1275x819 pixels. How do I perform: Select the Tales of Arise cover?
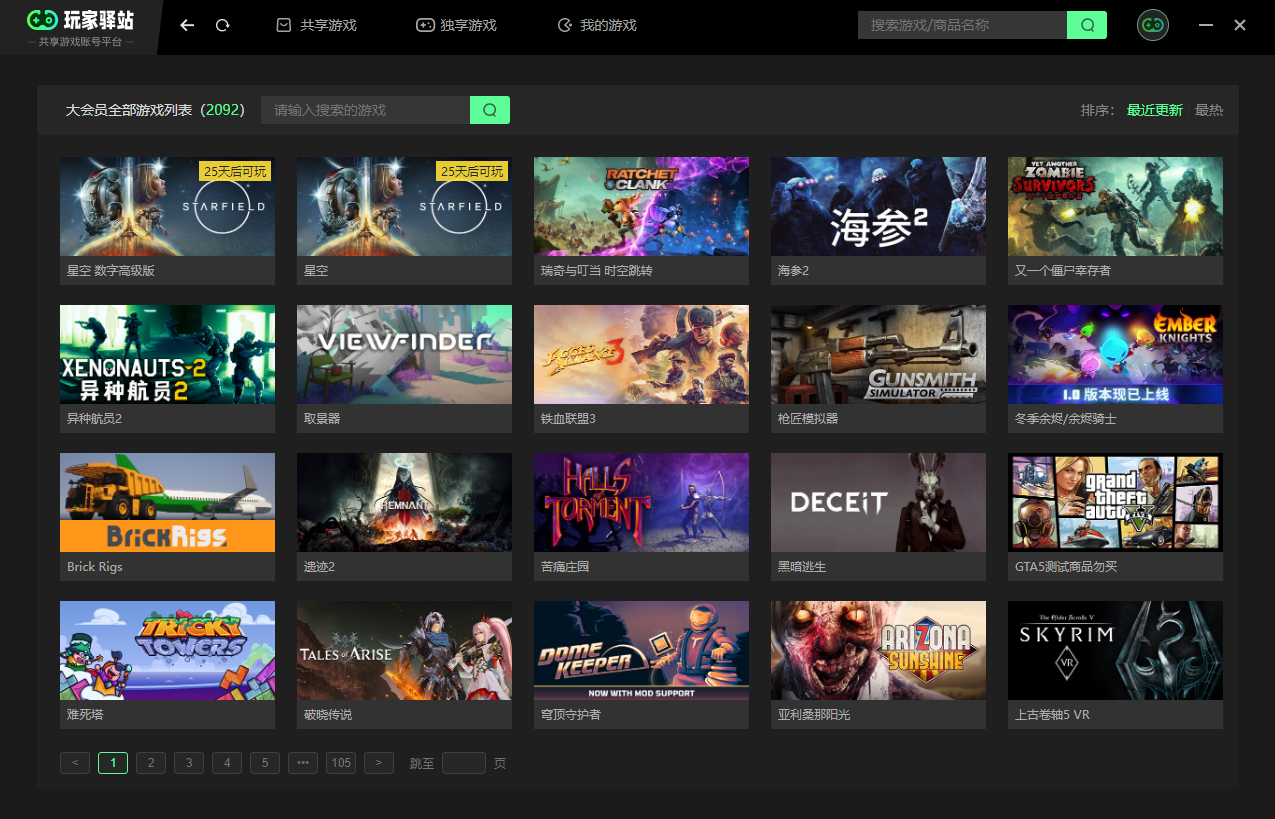coord(404,650)
